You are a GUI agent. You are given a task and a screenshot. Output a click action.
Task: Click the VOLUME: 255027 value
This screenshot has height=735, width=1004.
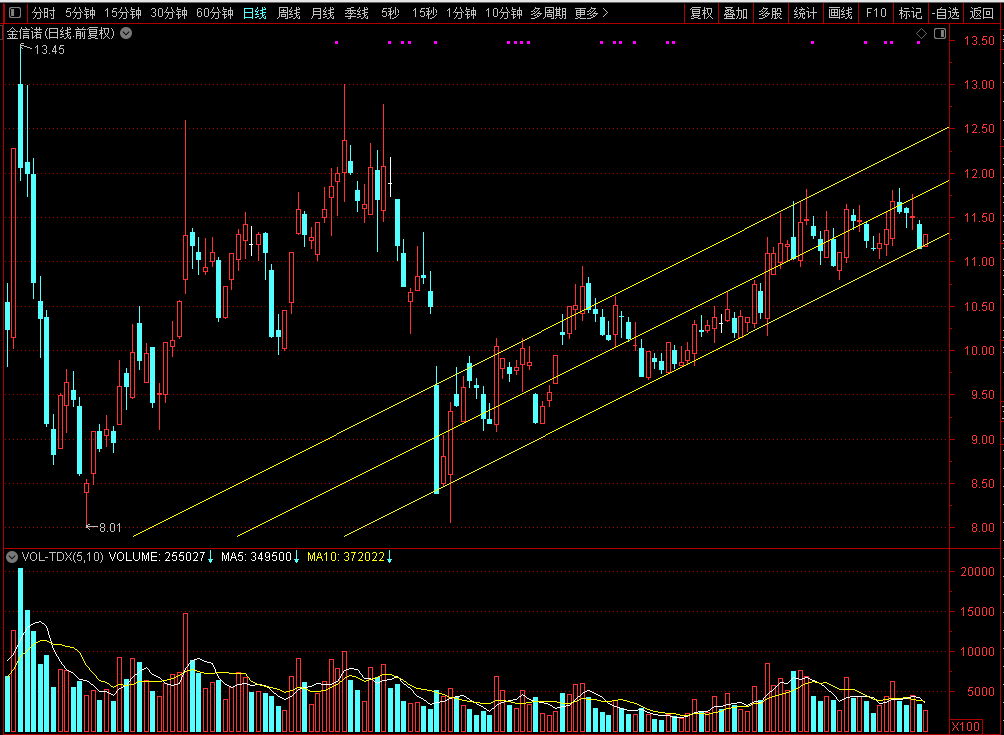pos(157,557)
